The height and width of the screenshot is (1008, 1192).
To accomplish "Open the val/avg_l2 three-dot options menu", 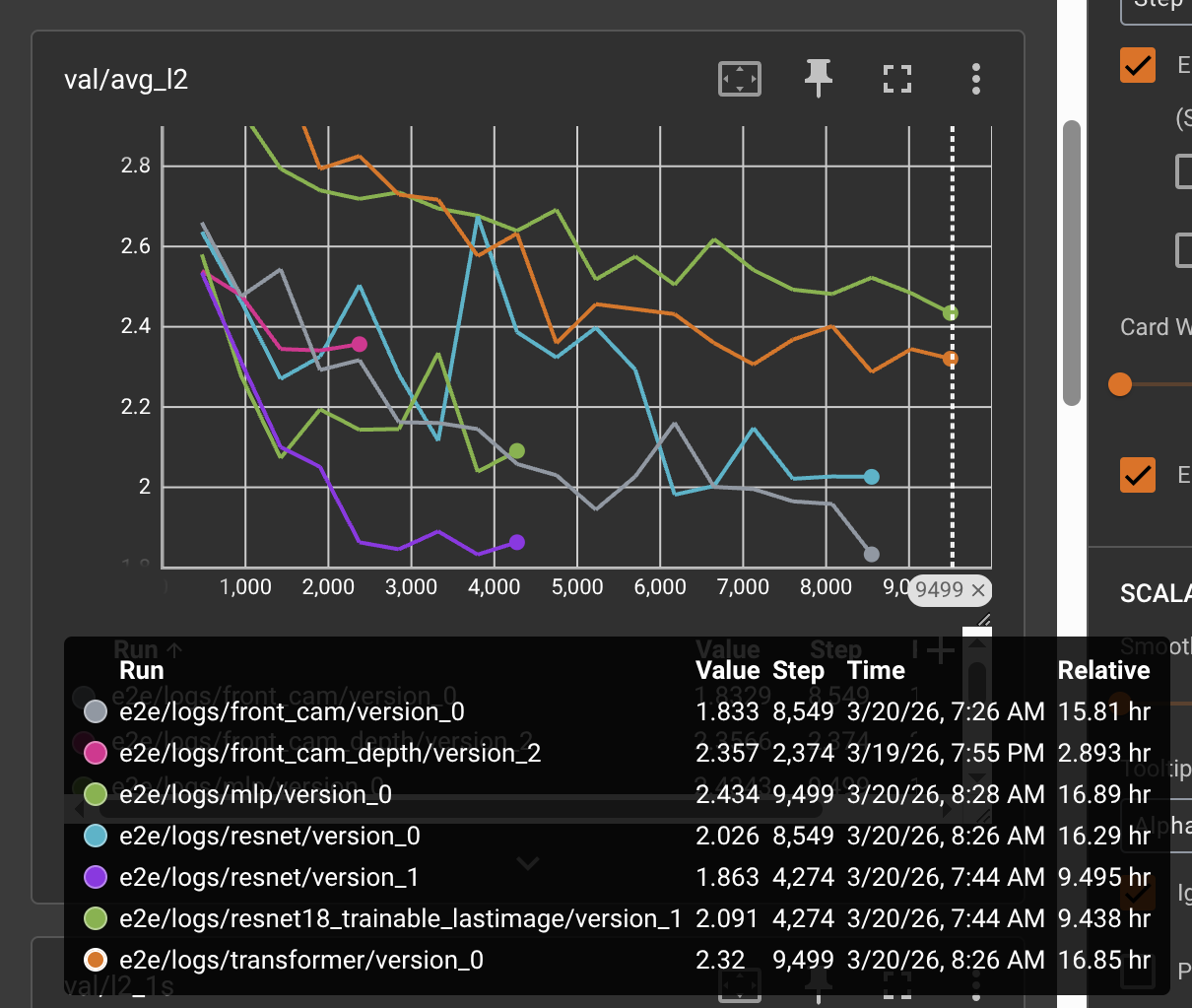I will (x=975, y=79).
